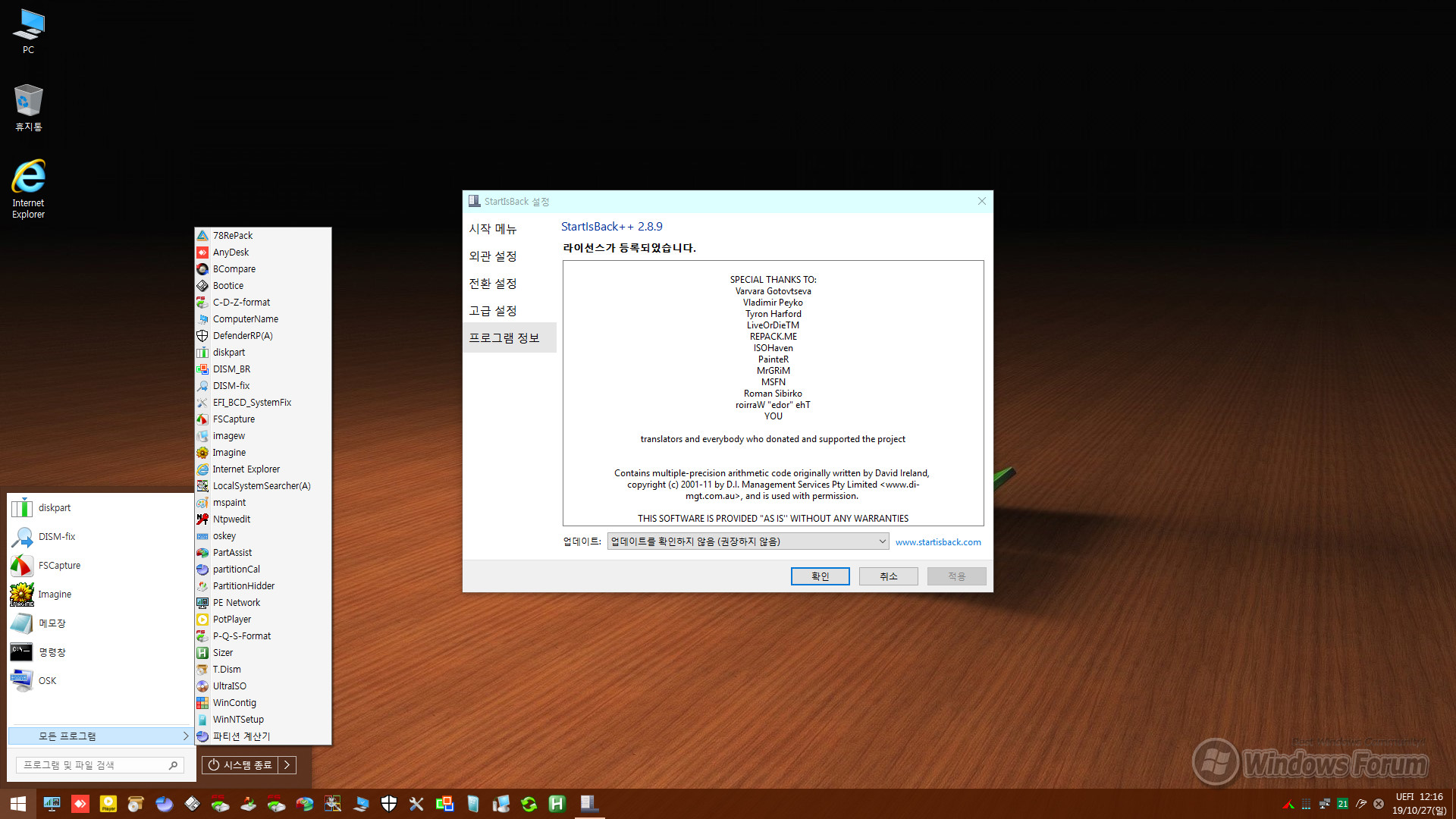Screen dimensions: 1456x819
Task: Click the Sizer icon in programs list
Action: [x=202, y=653]
